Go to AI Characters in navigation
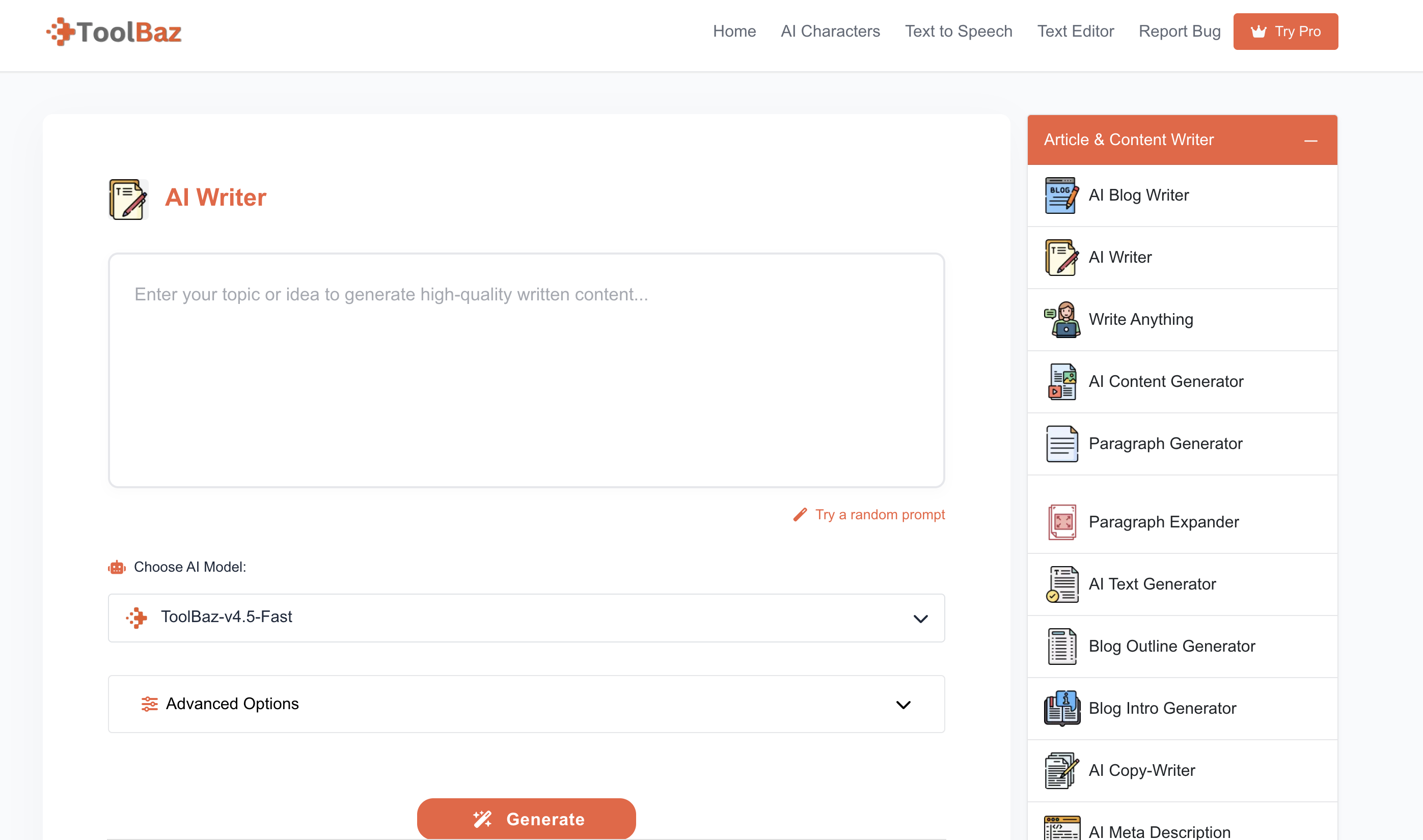This screenshot has width=1423, height=840. (830, 31)
